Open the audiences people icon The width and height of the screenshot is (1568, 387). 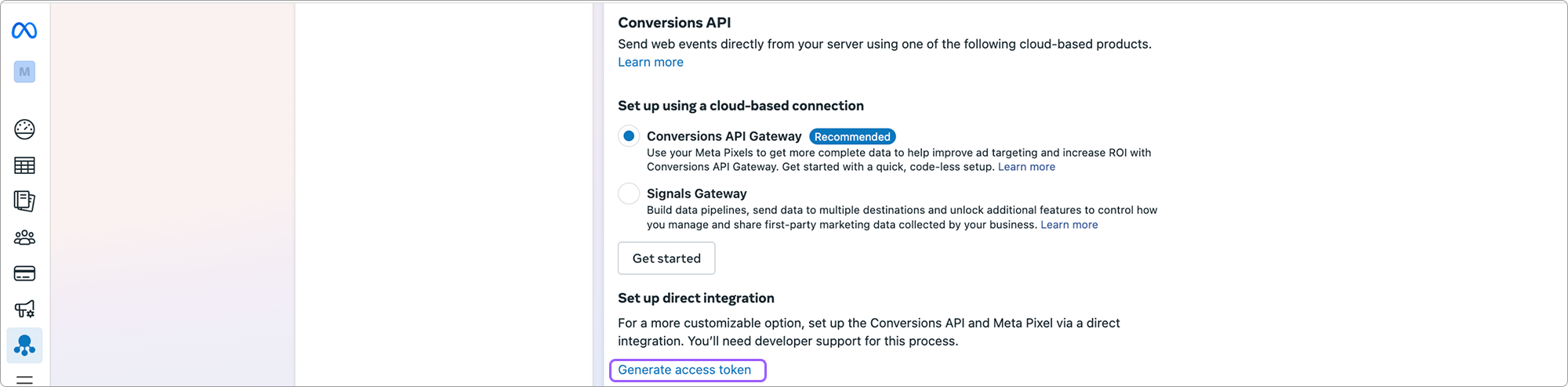24,237
